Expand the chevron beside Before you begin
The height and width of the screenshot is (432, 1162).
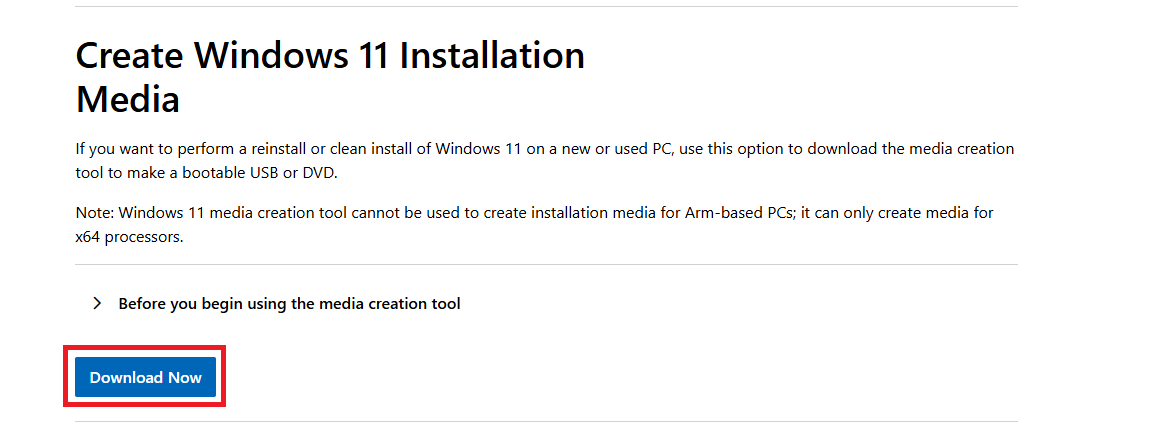pyautogui.click(x=97, y=303)
